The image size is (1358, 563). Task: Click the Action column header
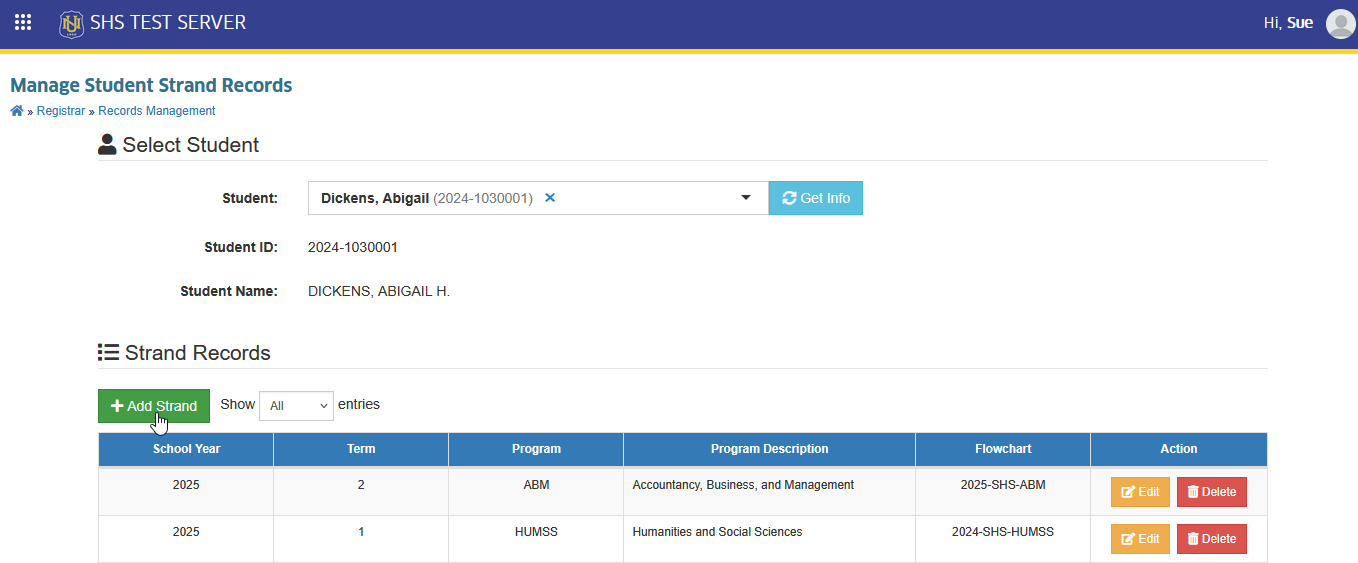coord(1179,449)
